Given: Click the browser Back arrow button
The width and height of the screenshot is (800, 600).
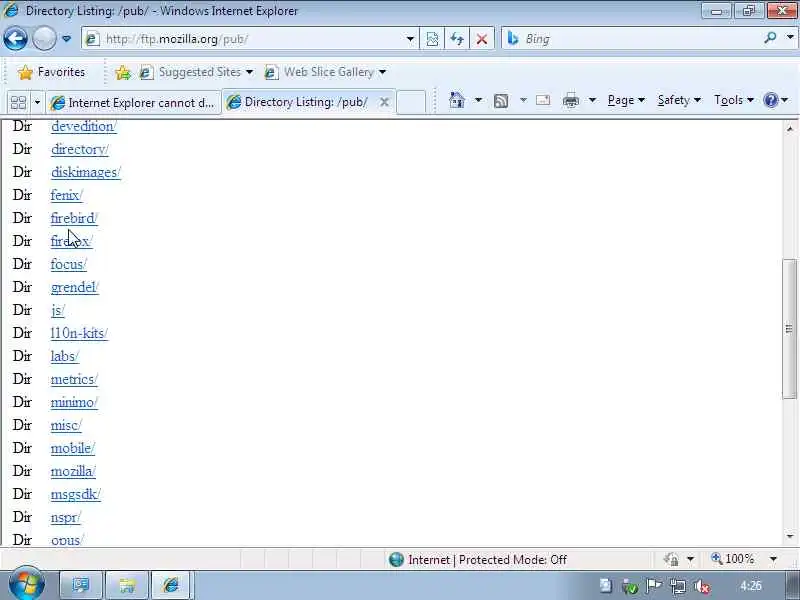Looking at the screenshot, I should click(15, 39).
